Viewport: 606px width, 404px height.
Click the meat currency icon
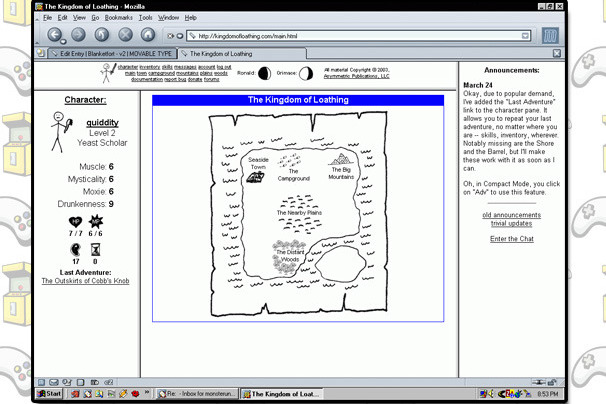[75, 249]
